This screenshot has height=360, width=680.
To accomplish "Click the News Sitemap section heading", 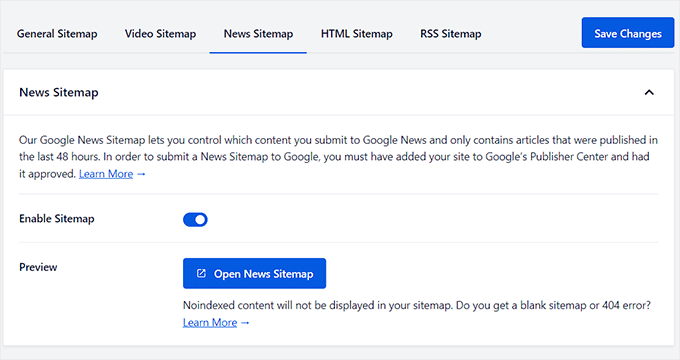I will coord(59,92).
